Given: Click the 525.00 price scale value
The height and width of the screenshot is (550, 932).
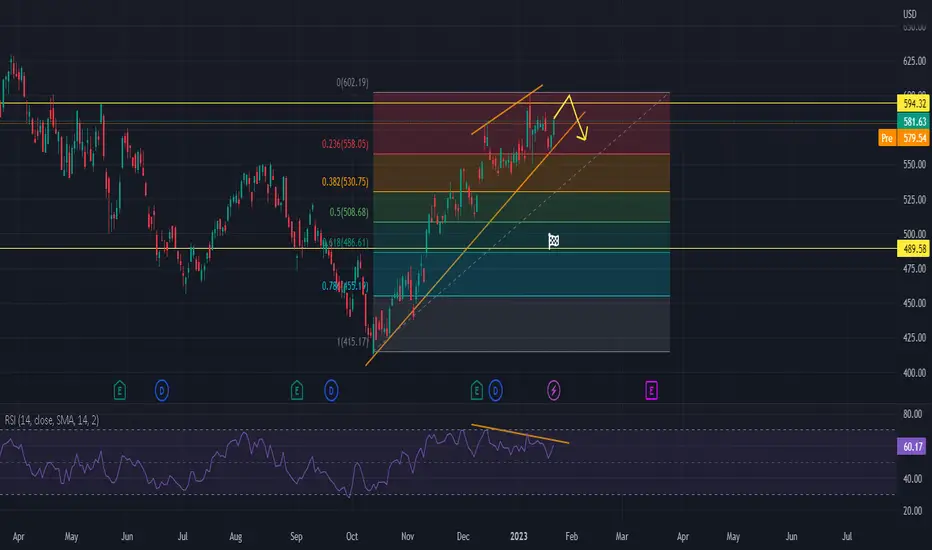Looking at the screenshot, I should click(x=914, y=199).
